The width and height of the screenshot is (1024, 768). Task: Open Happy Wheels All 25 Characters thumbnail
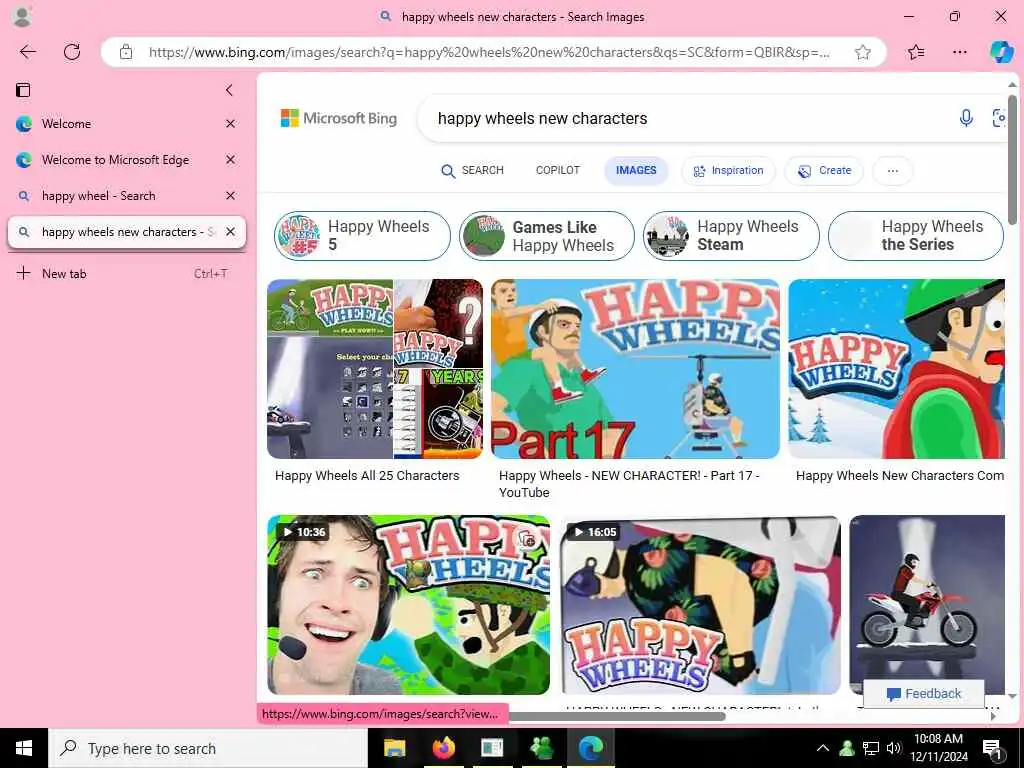[375, 369]
